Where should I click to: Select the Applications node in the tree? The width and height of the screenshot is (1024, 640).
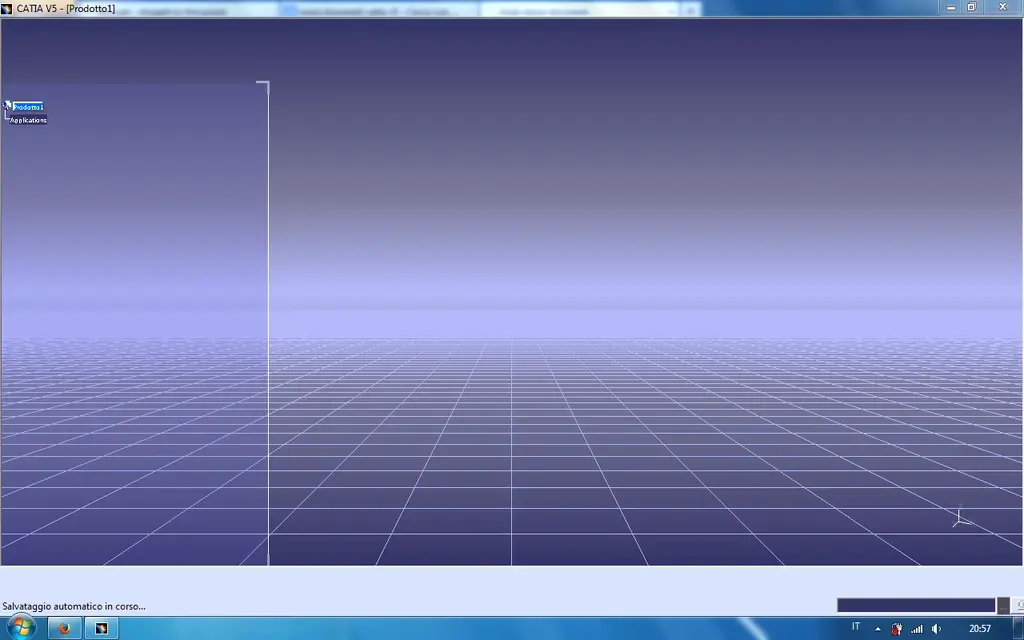[x=28, y=120]
